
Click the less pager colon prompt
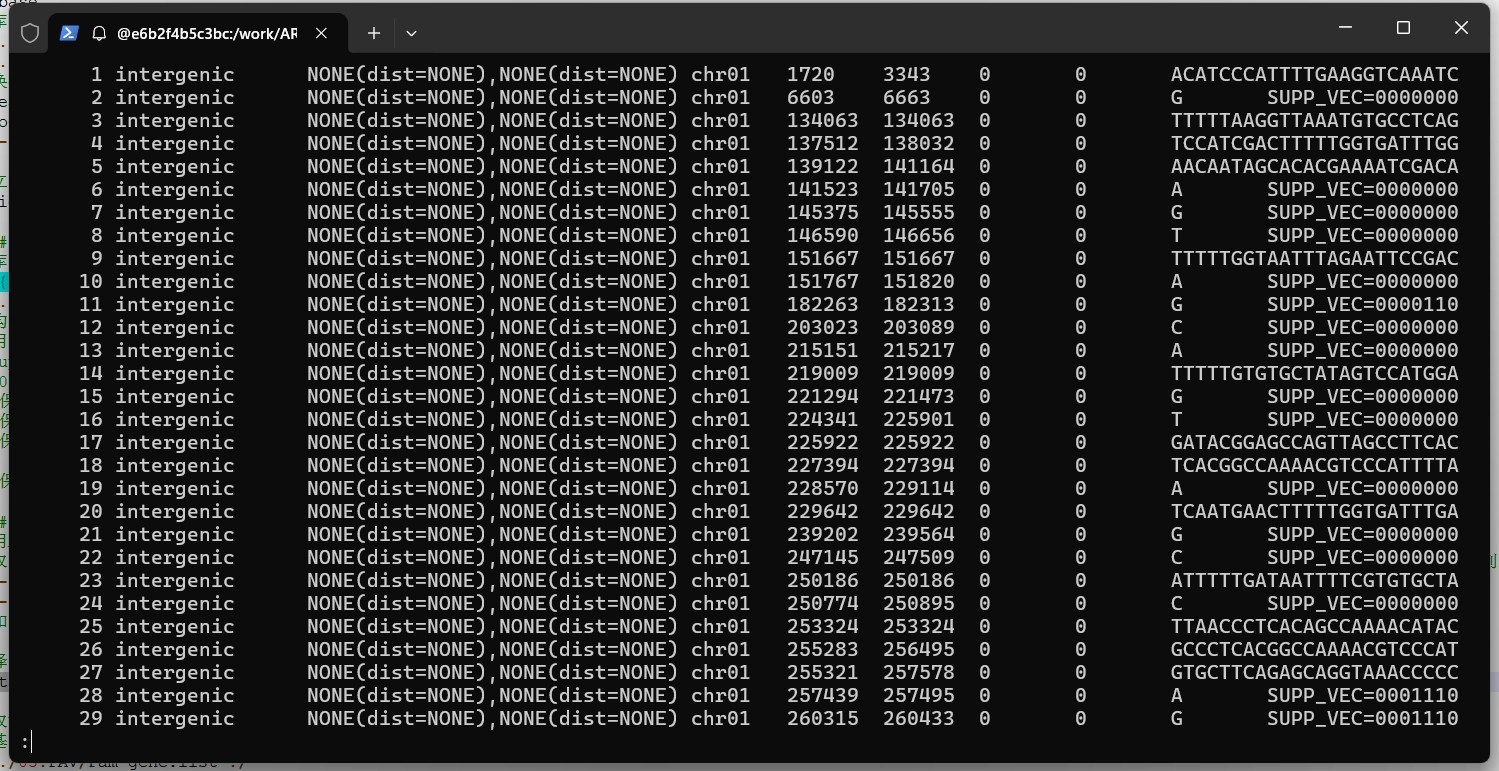[25, 742]
